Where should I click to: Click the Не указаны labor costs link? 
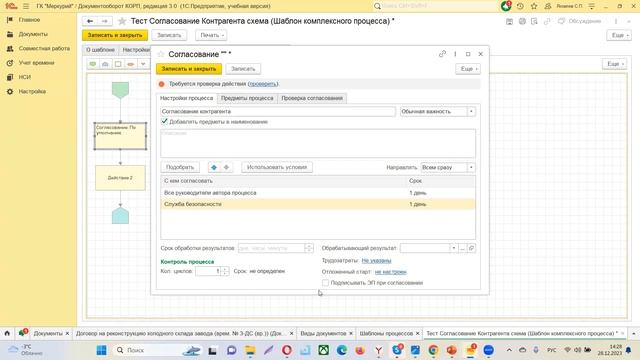[x=376, y=260]
